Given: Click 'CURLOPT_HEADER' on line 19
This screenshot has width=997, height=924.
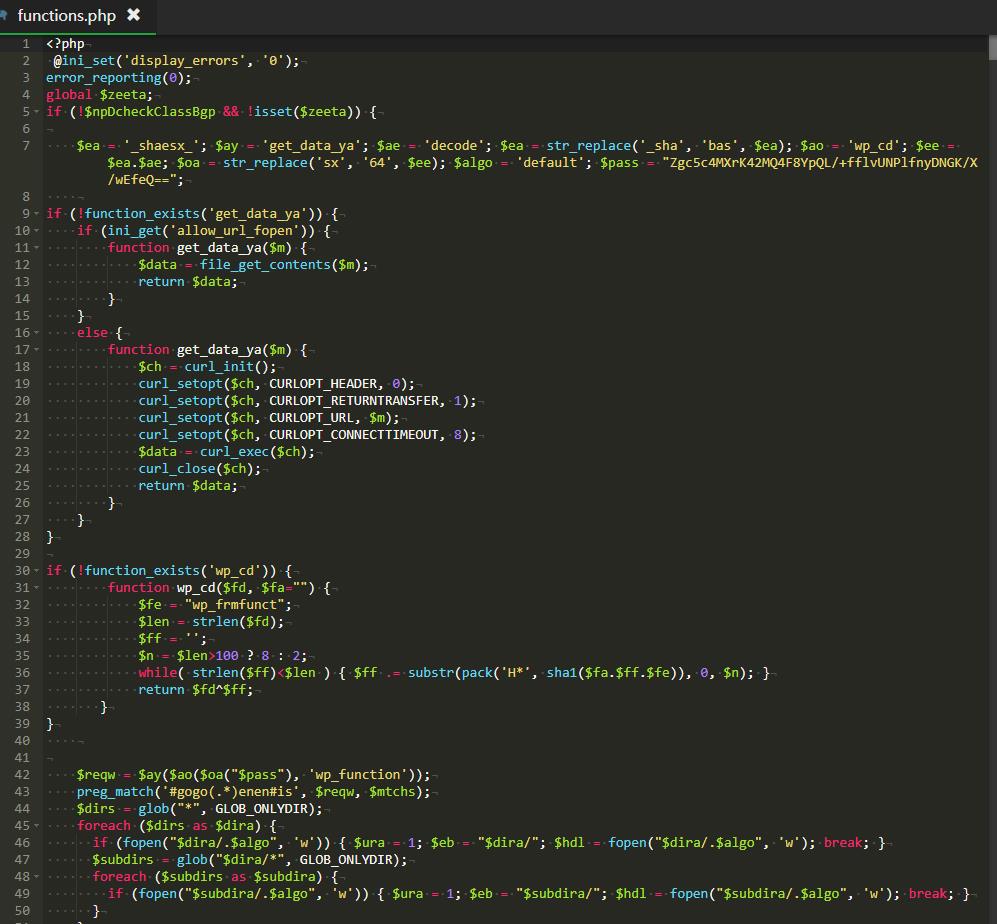Looking at the screenshot, I should [323, 383].
